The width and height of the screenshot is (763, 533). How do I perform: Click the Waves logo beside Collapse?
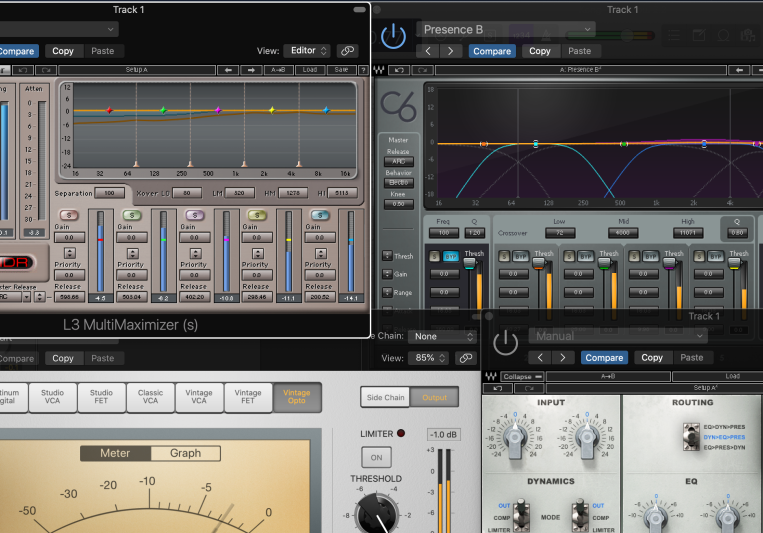pyautogui.click(x=490, y=376)
